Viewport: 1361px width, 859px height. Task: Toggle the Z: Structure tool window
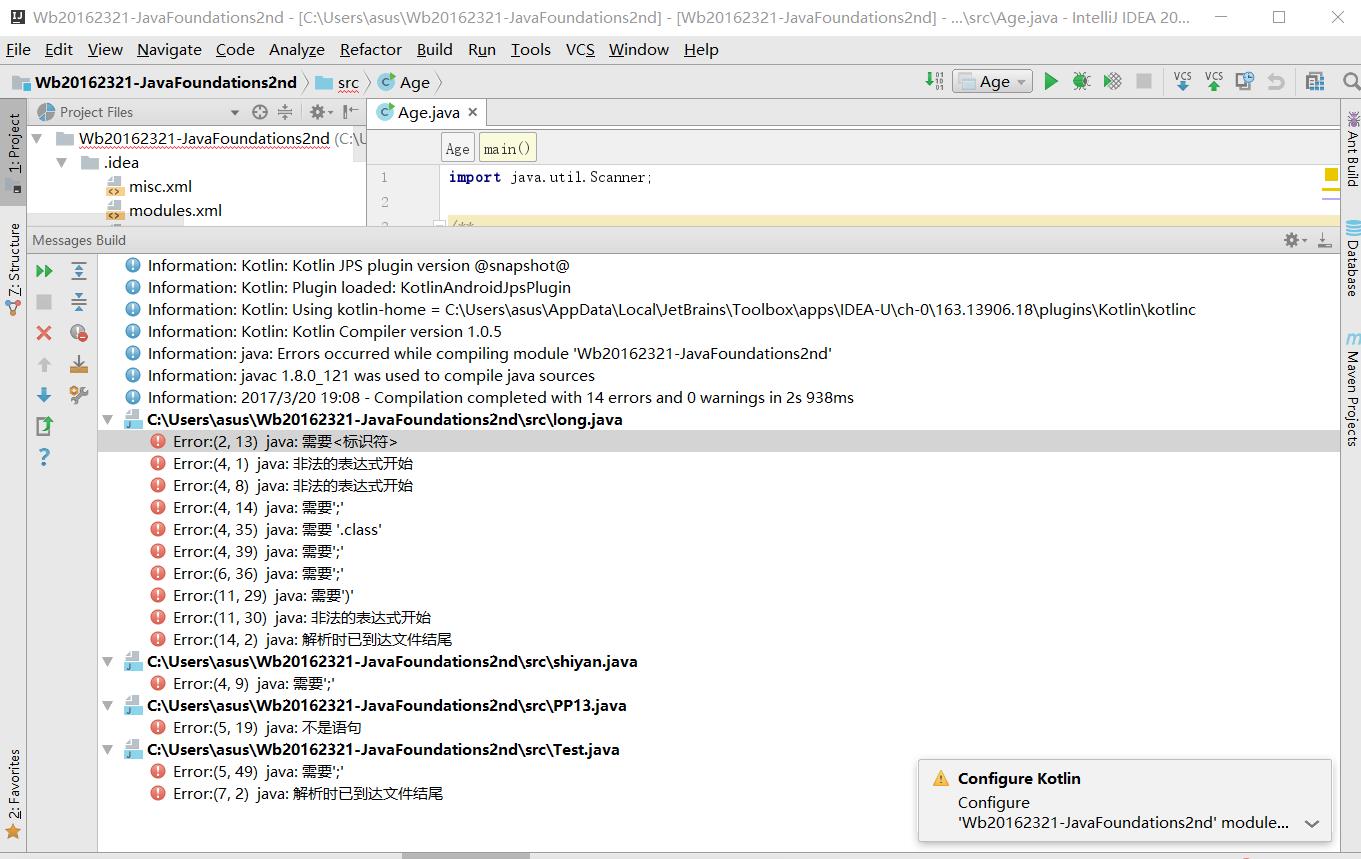(x=13, y=269)
